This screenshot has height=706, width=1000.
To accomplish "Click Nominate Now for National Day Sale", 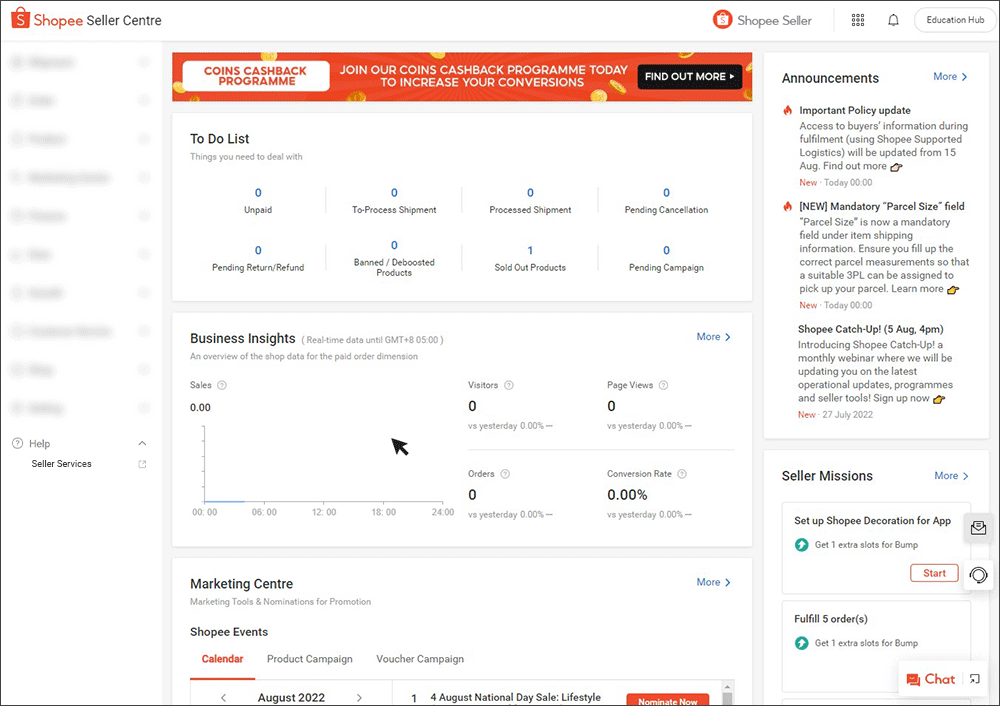I will coord(668,698).
